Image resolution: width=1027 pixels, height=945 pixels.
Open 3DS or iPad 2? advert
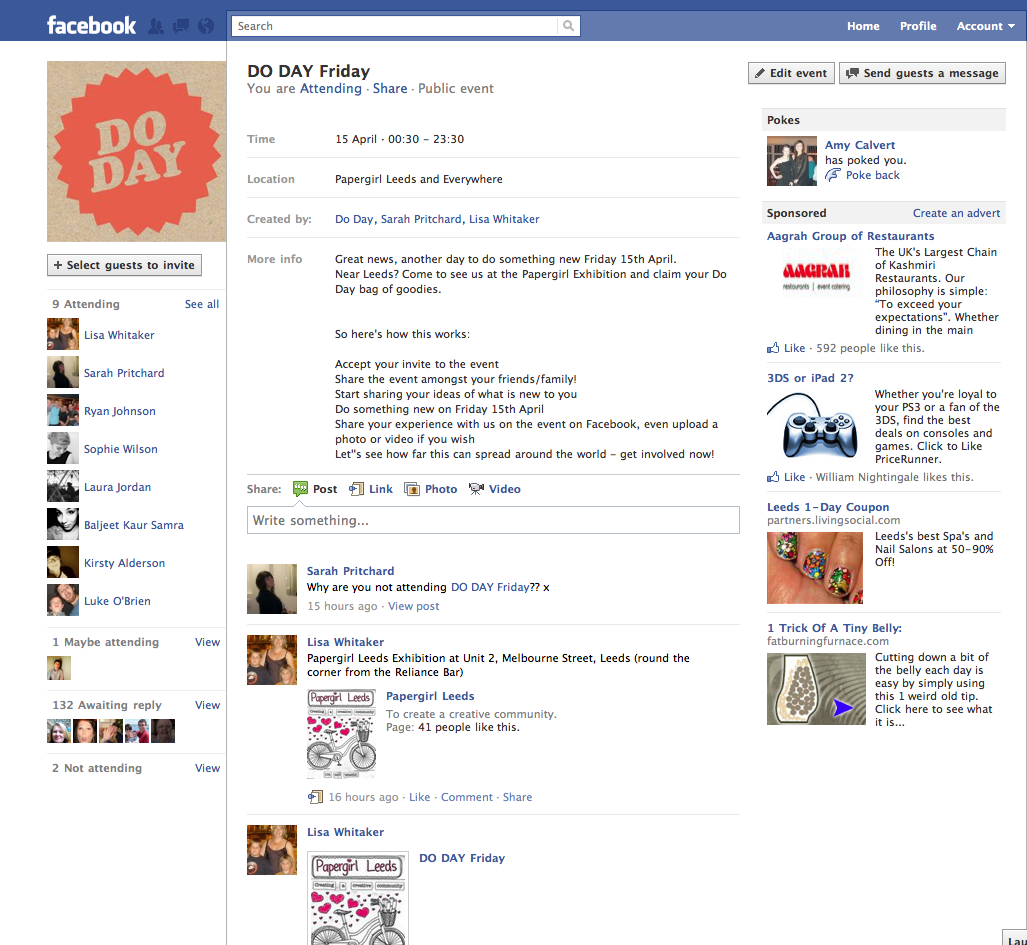click(x=810, y=378)
